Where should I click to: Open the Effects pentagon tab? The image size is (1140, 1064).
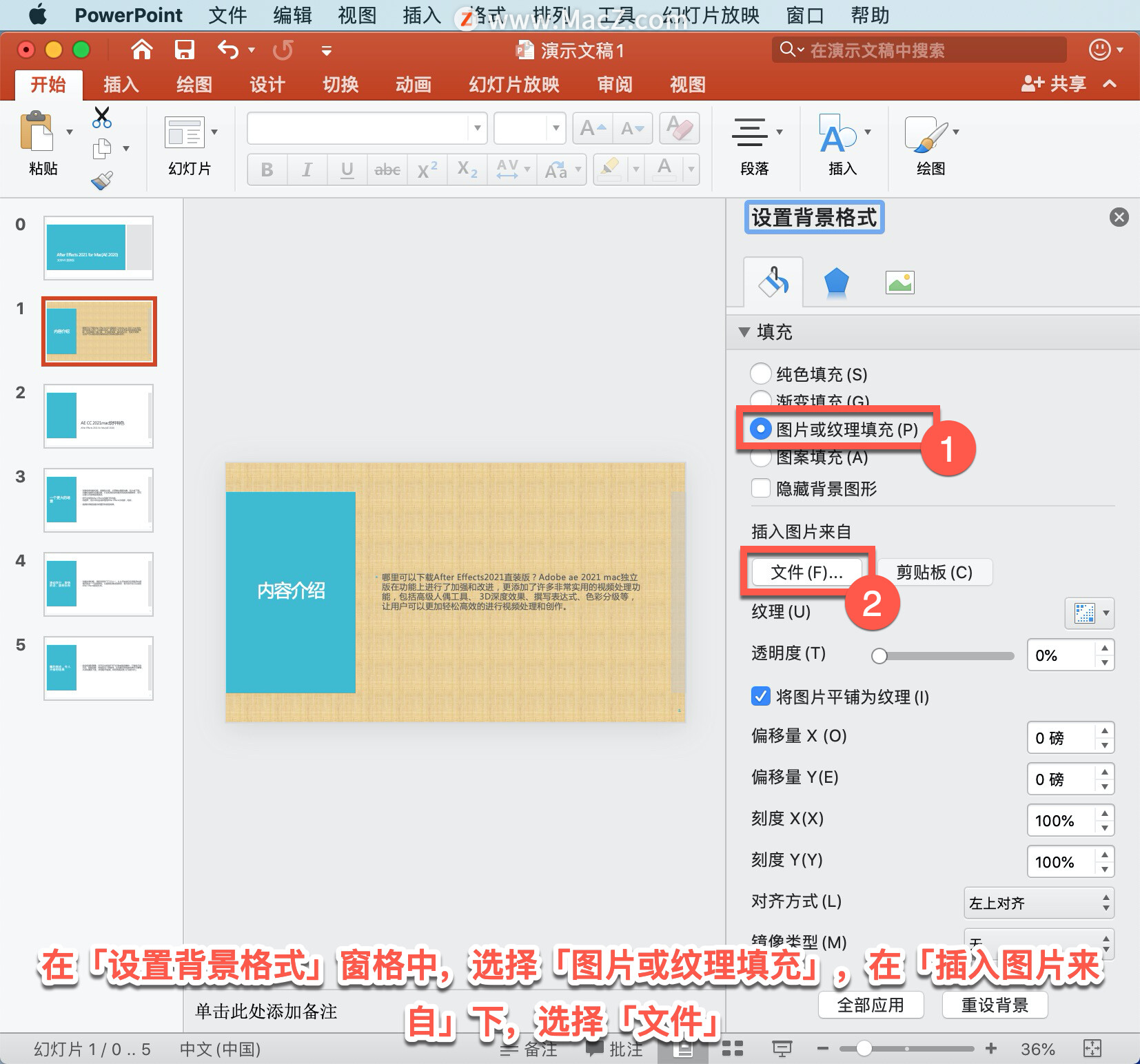[x=836, y=282]
